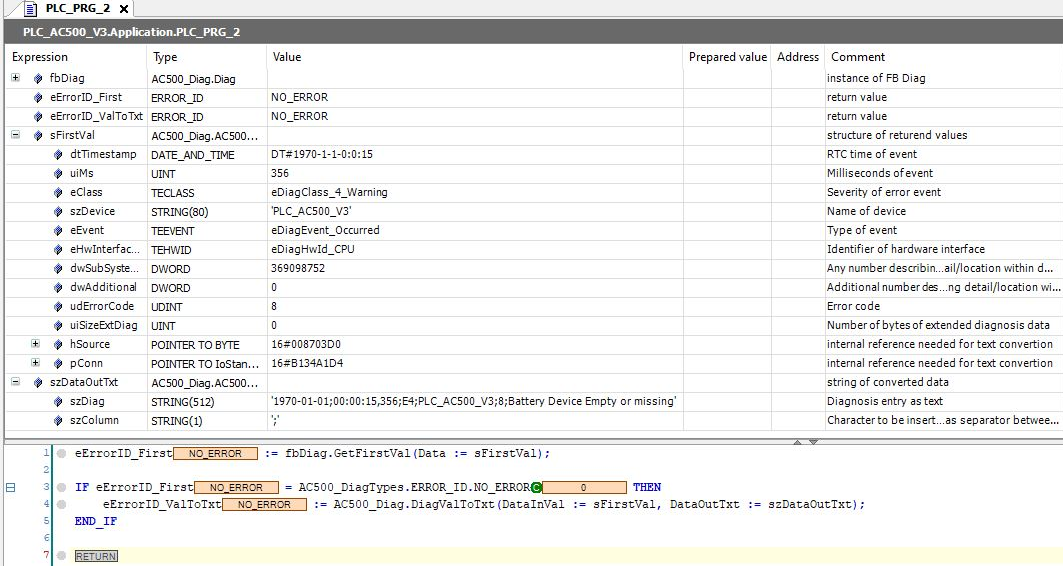Select the PLC_PRG_2 tab
The image size is (1063, 566).
tap(78, 9)
